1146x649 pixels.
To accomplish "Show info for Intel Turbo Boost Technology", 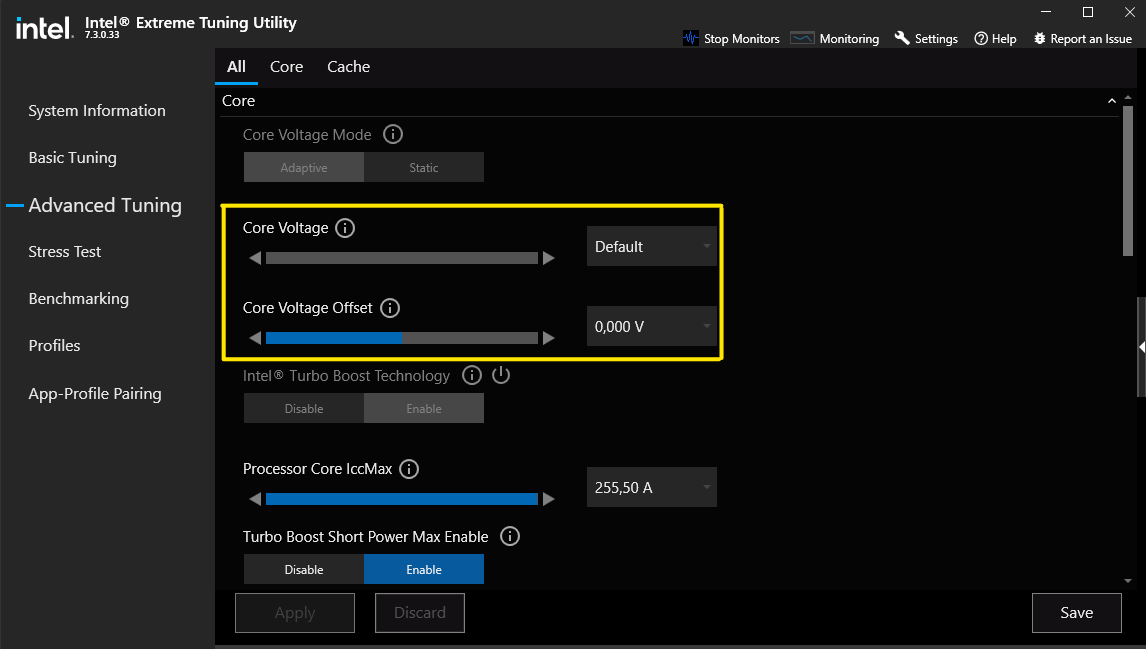I will click(x=472, y=376).
